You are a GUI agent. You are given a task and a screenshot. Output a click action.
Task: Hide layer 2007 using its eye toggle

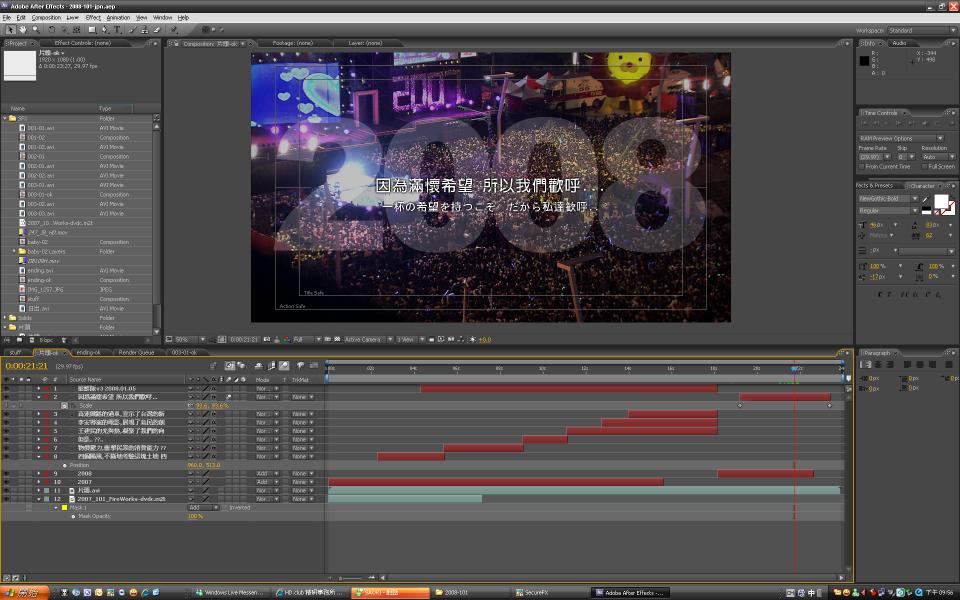[x=6, y=482]
